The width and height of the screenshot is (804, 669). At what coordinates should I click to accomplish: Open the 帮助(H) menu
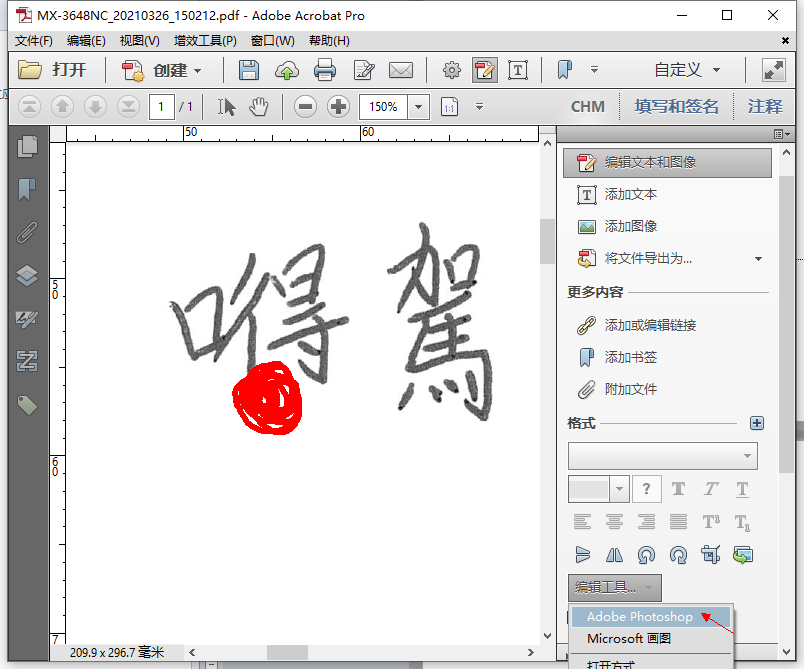click(329, 40)
